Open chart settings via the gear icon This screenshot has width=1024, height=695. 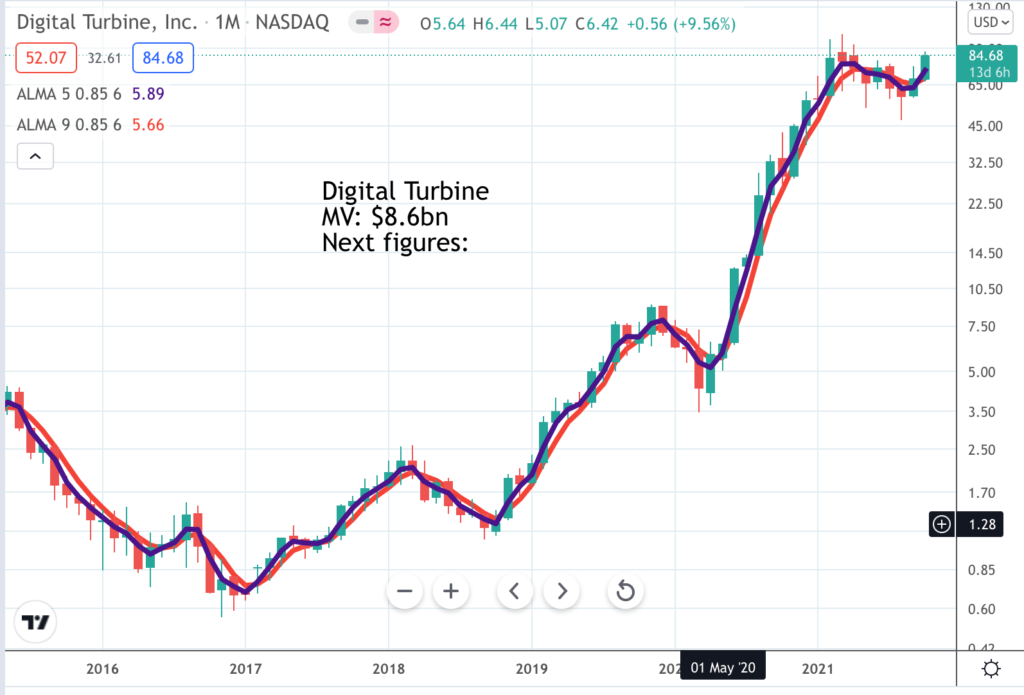991,669
